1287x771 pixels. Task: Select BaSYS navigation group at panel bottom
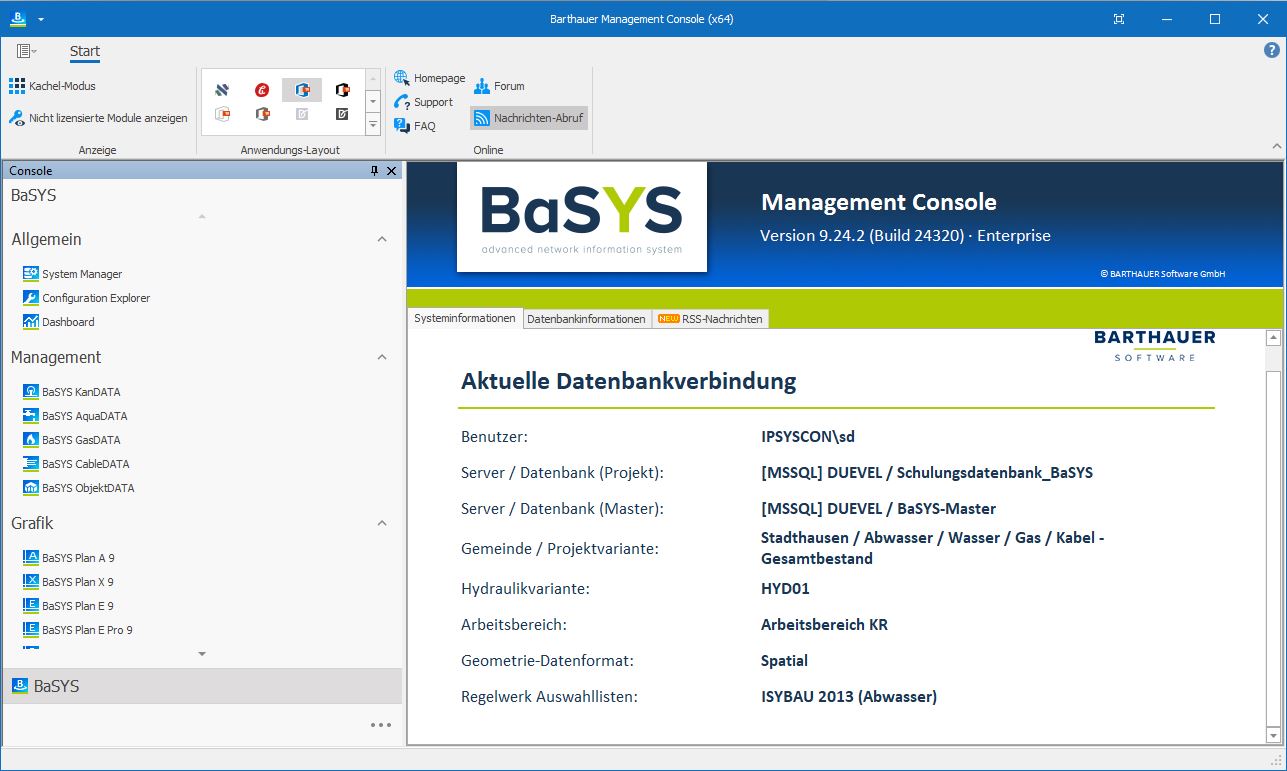[x=202, y=686]
